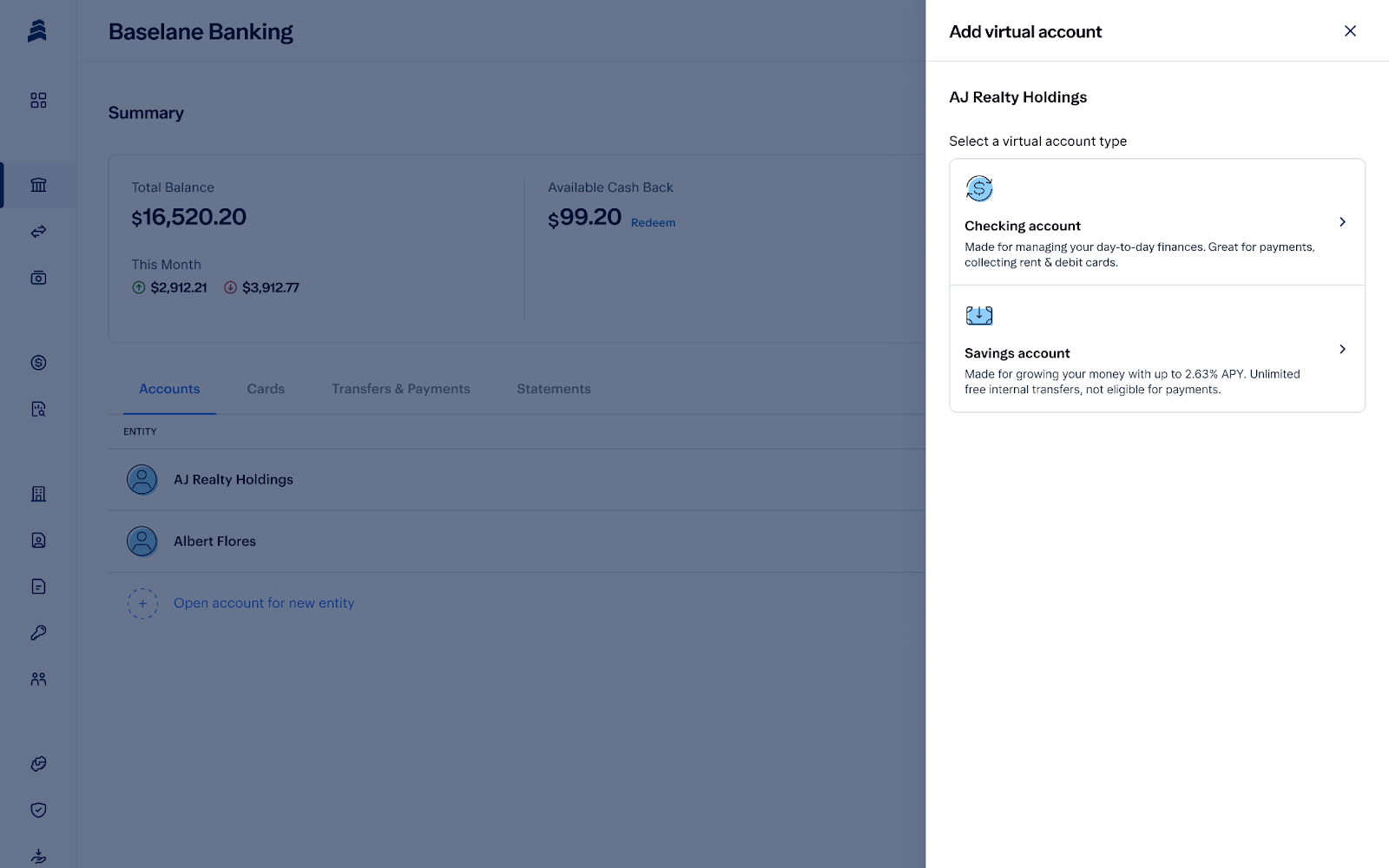The width and height of the screenshot is (1389, 868).
Task: Close the Add virtual account panel
Action: (1350, 31)
